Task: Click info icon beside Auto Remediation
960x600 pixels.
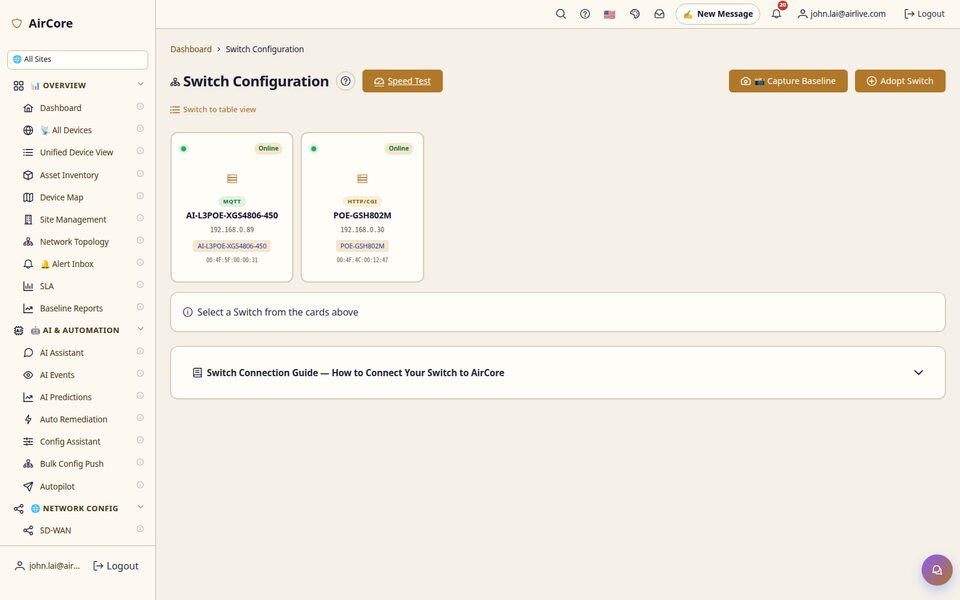Action: 140,418
